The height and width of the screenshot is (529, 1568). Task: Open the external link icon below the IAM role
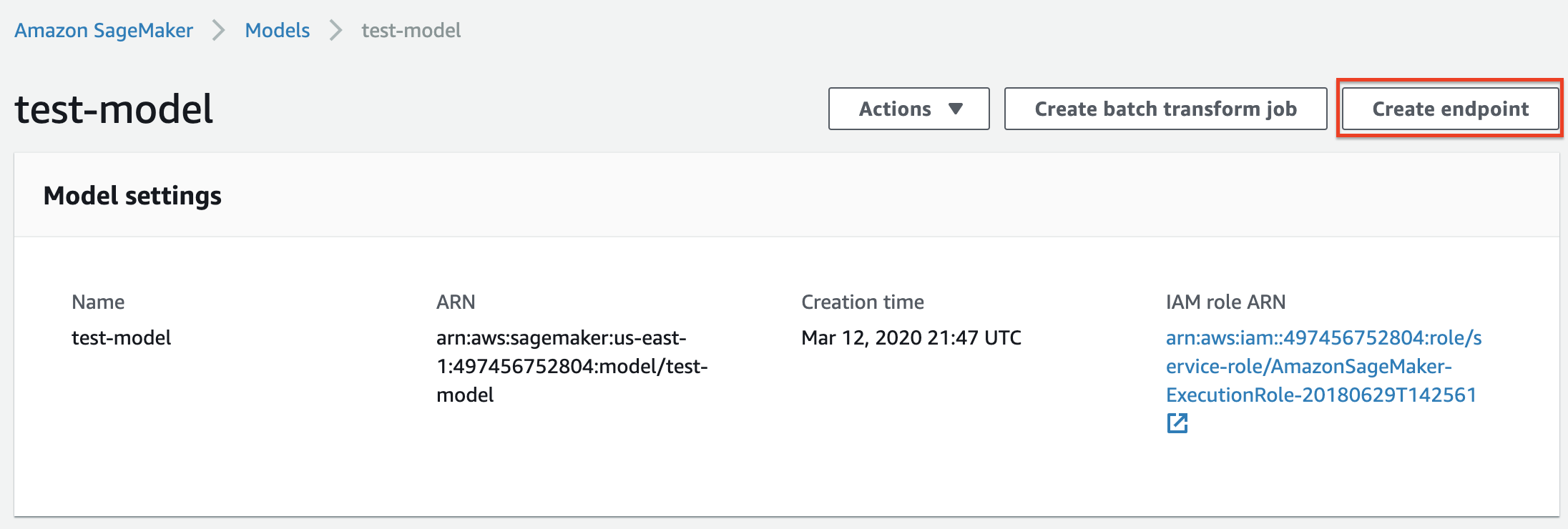point(1177,423)
